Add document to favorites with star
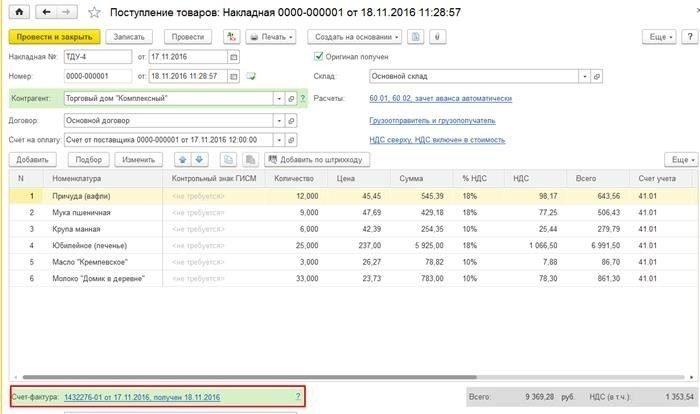The height and width of the screenshot is (414, 700). tap(94, 13)
